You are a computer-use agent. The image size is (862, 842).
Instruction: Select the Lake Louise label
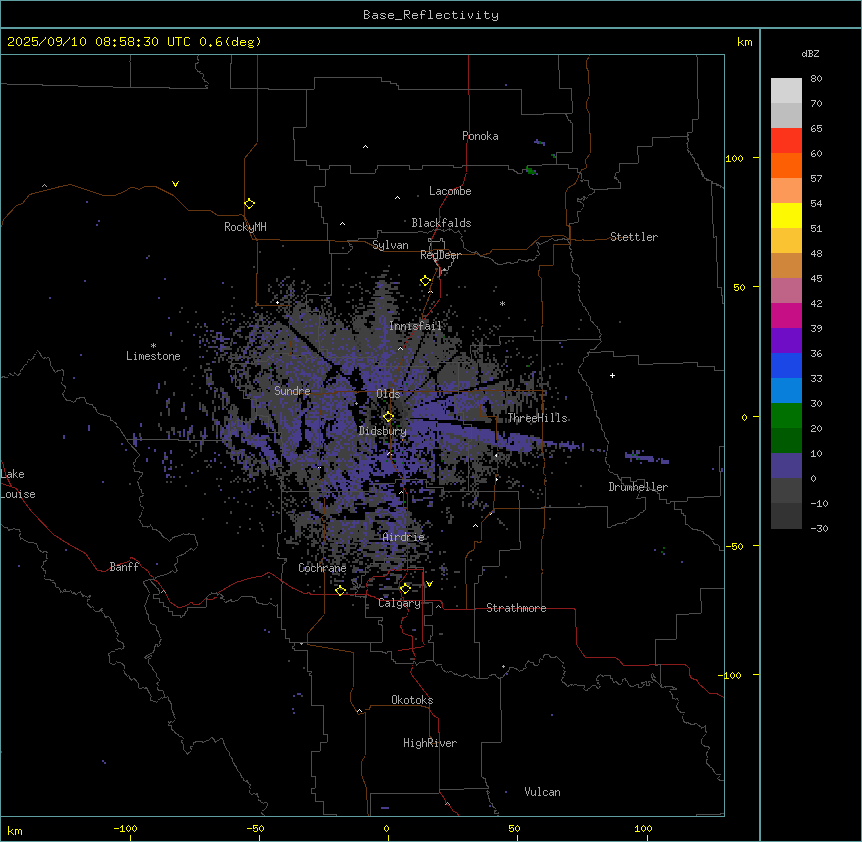[18, 484]
